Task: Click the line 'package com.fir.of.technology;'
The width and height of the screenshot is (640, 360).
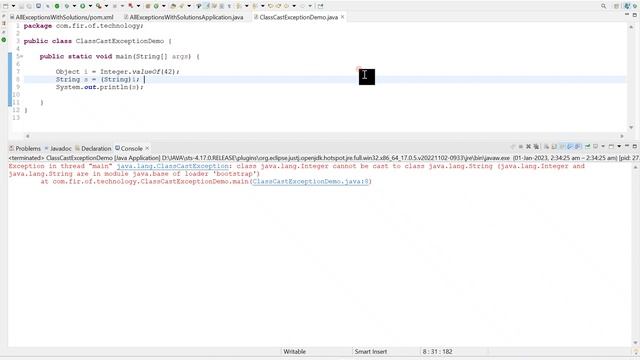Action: point(84,26)
